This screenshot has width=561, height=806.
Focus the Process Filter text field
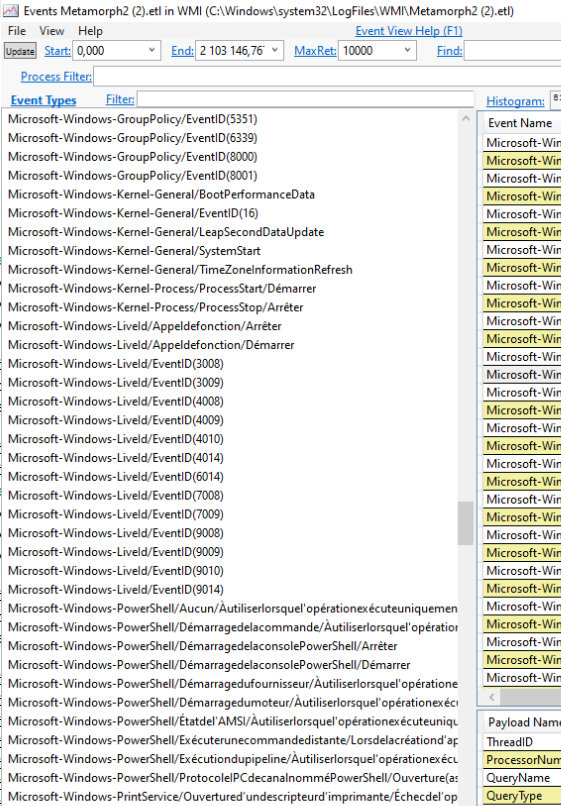327,77
